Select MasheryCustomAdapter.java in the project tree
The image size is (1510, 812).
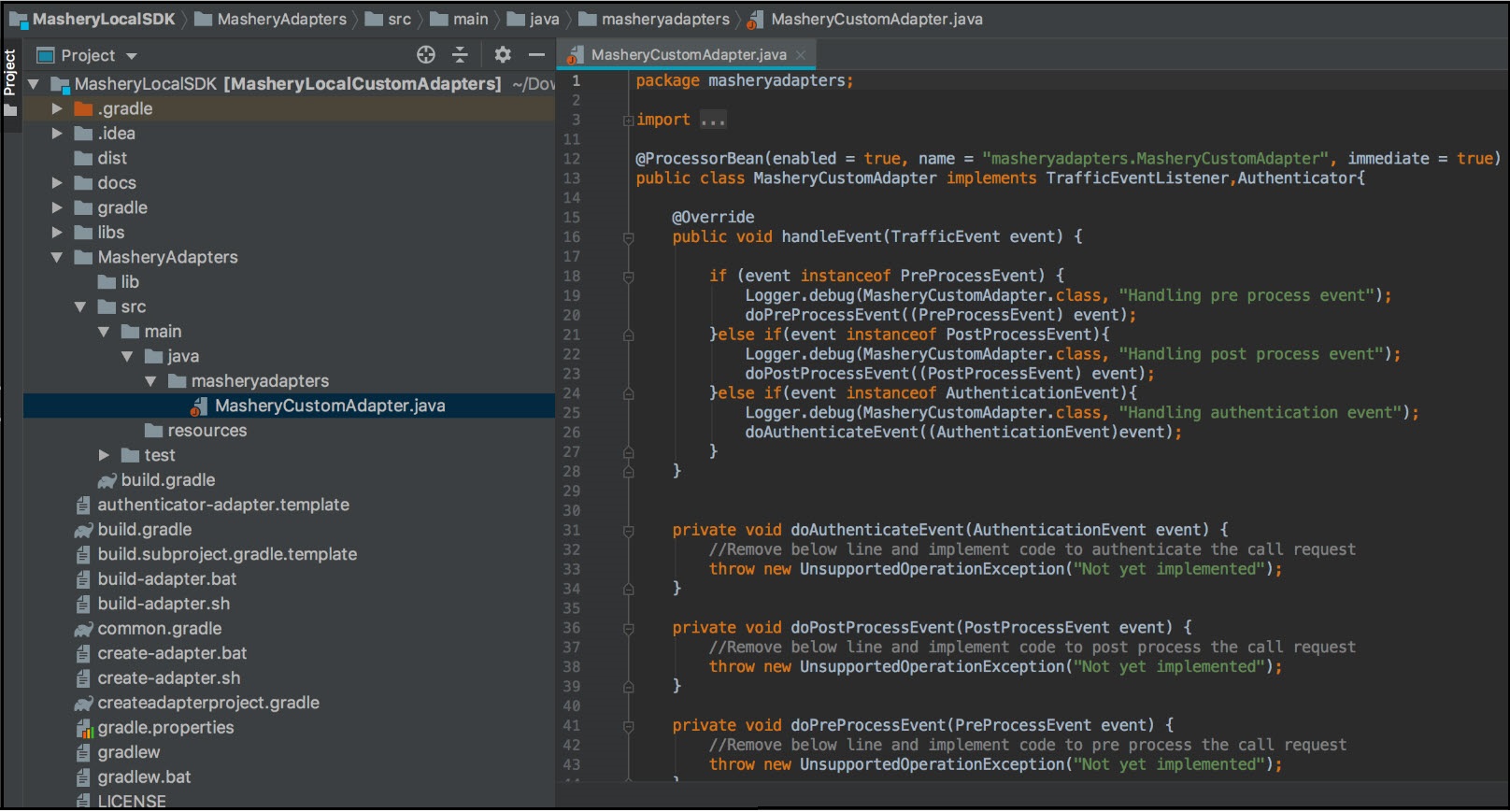329,406
